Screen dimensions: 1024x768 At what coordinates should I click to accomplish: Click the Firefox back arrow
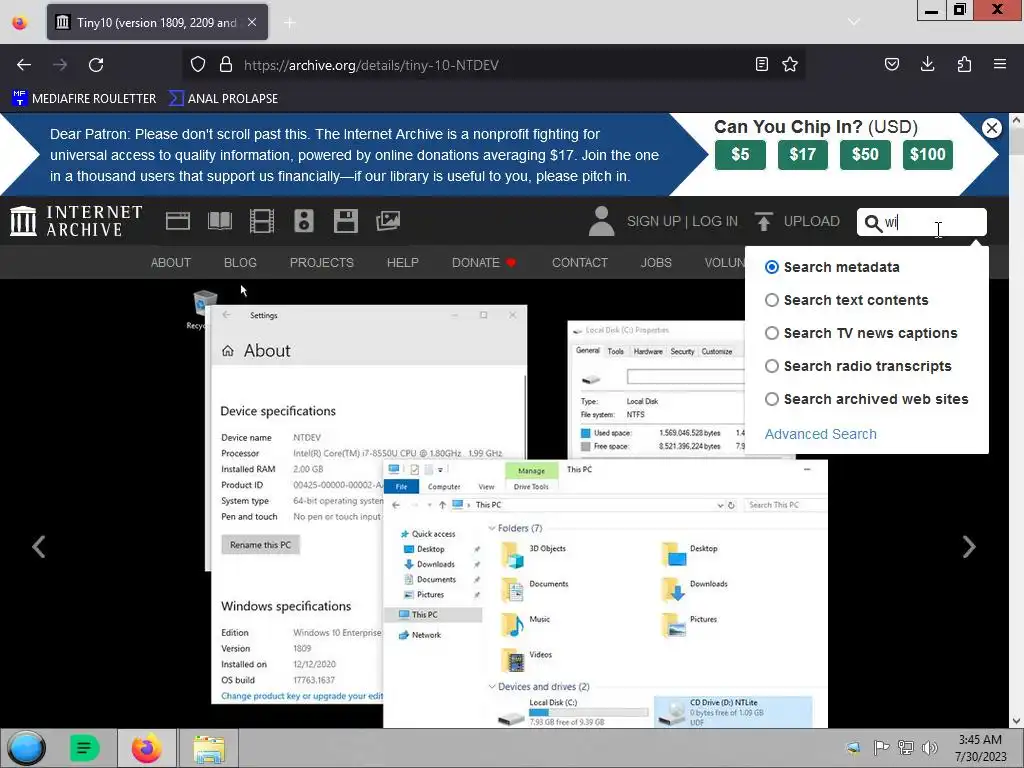click(x=24, y=65)
